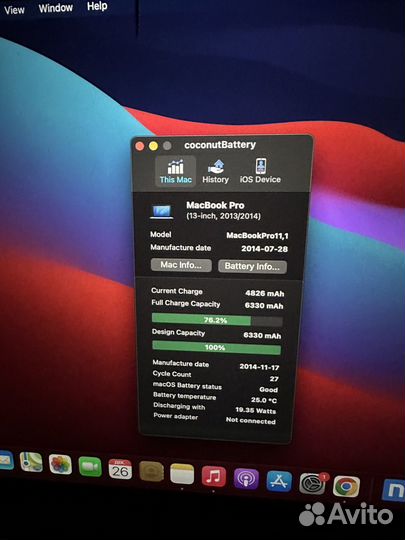Open FaceTime from the Dock
405x540 pixels.
tap(90, 466)
